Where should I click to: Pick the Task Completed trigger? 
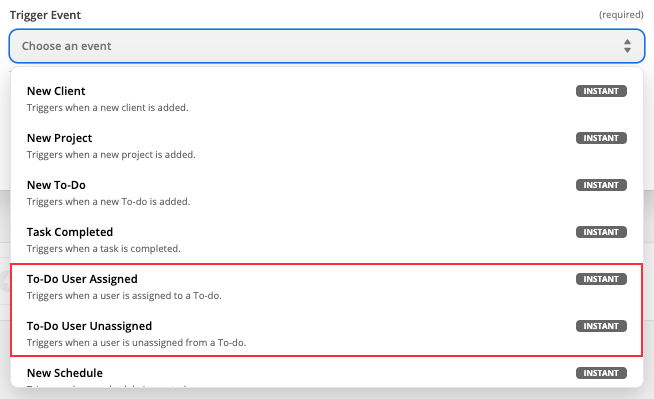tap(327, 240)
